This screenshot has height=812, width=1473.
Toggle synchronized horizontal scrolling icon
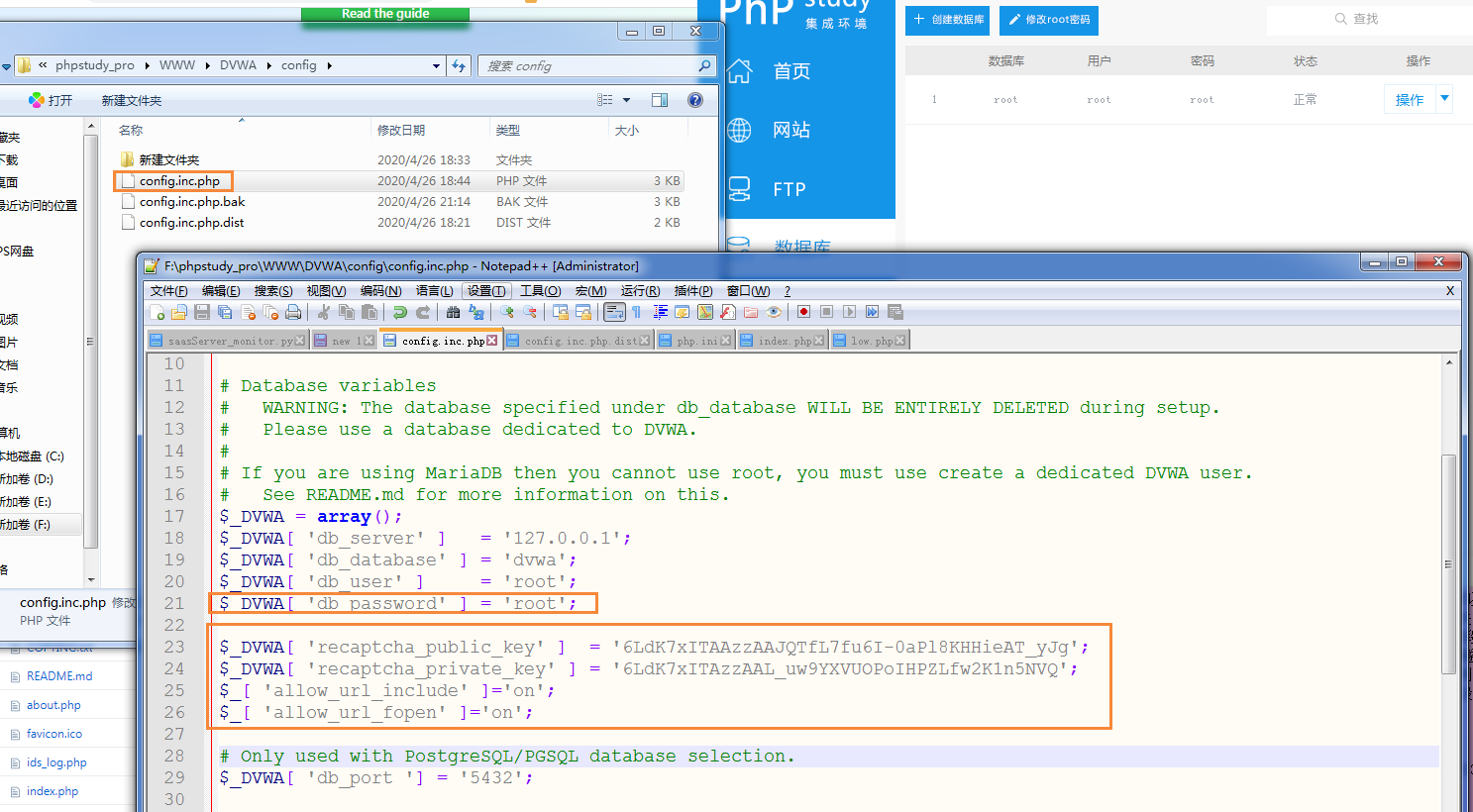pos(582,312)
